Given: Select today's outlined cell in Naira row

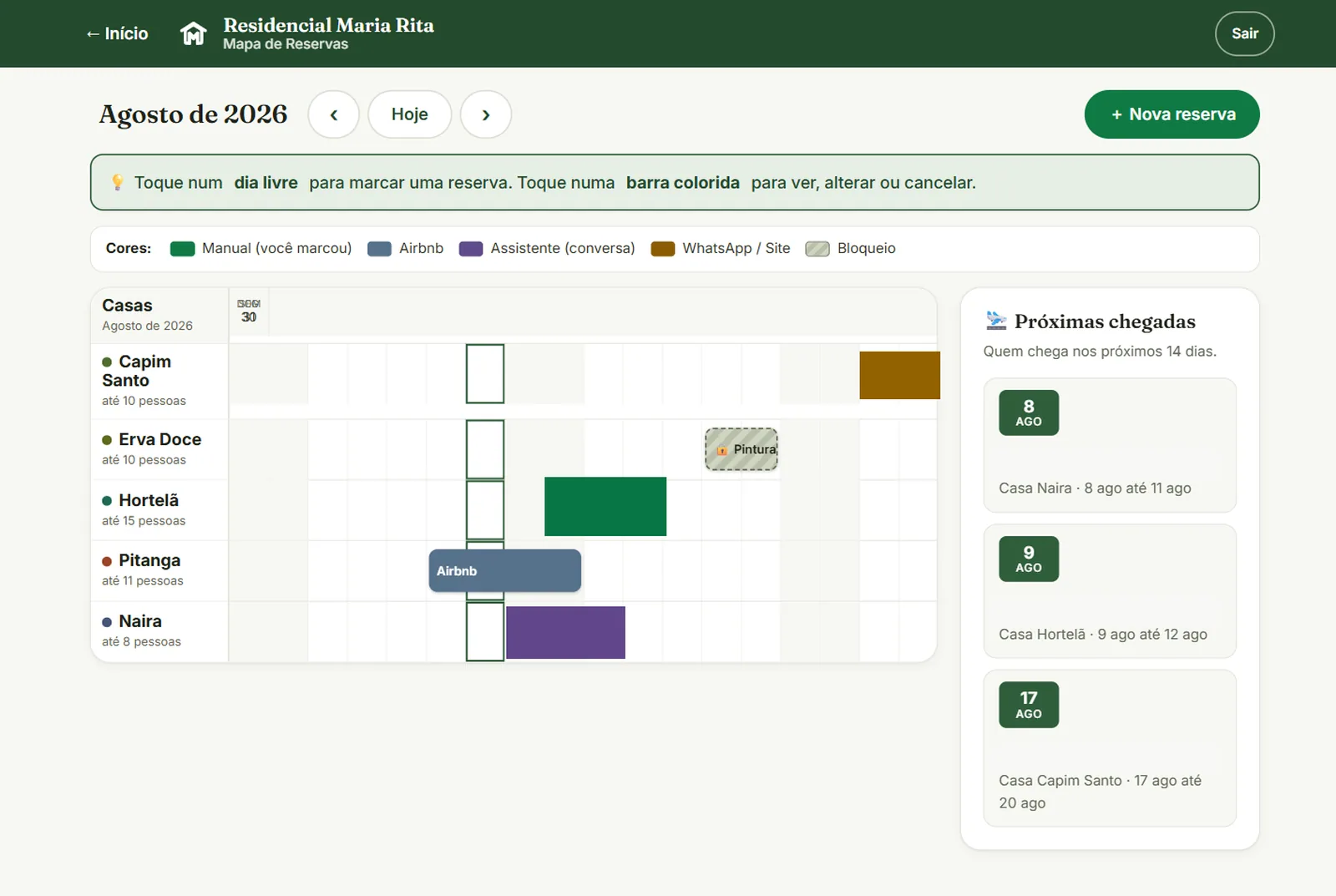Looking at the screenshot, I should (485, 631).
